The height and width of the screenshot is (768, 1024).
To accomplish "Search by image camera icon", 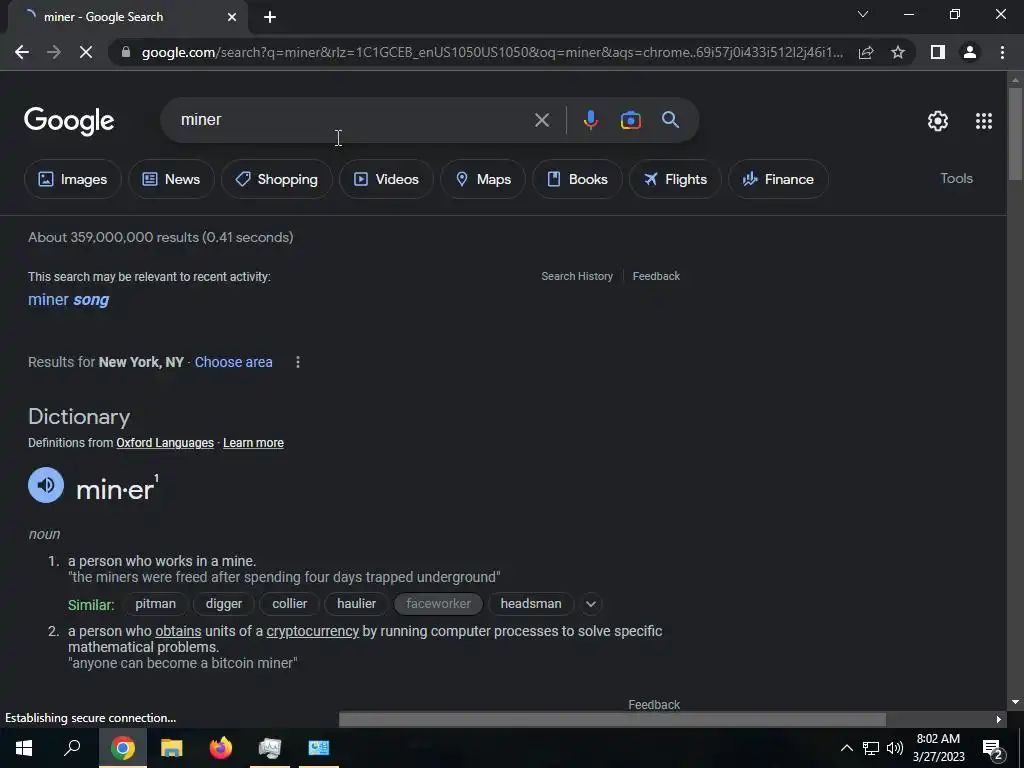I will (630, 120).
